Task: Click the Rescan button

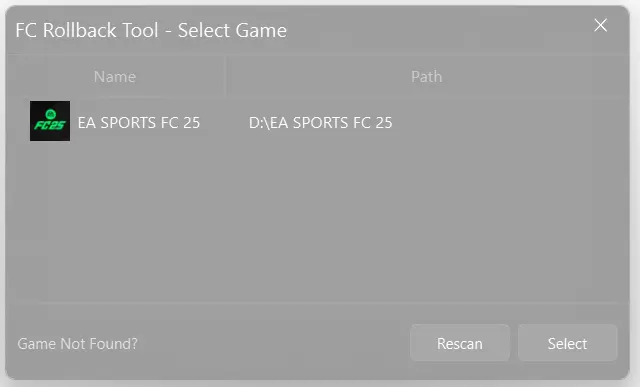Action: (460, 343)
